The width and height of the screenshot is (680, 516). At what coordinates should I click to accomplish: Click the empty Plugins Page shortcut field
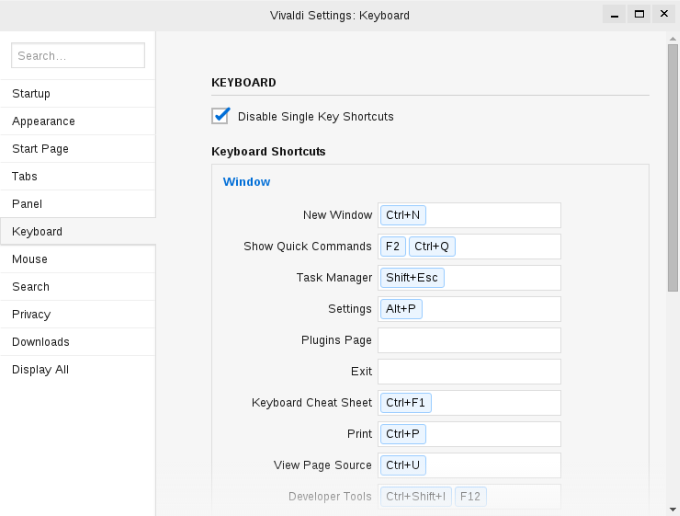pyautogui.click(x=469, y=340)
